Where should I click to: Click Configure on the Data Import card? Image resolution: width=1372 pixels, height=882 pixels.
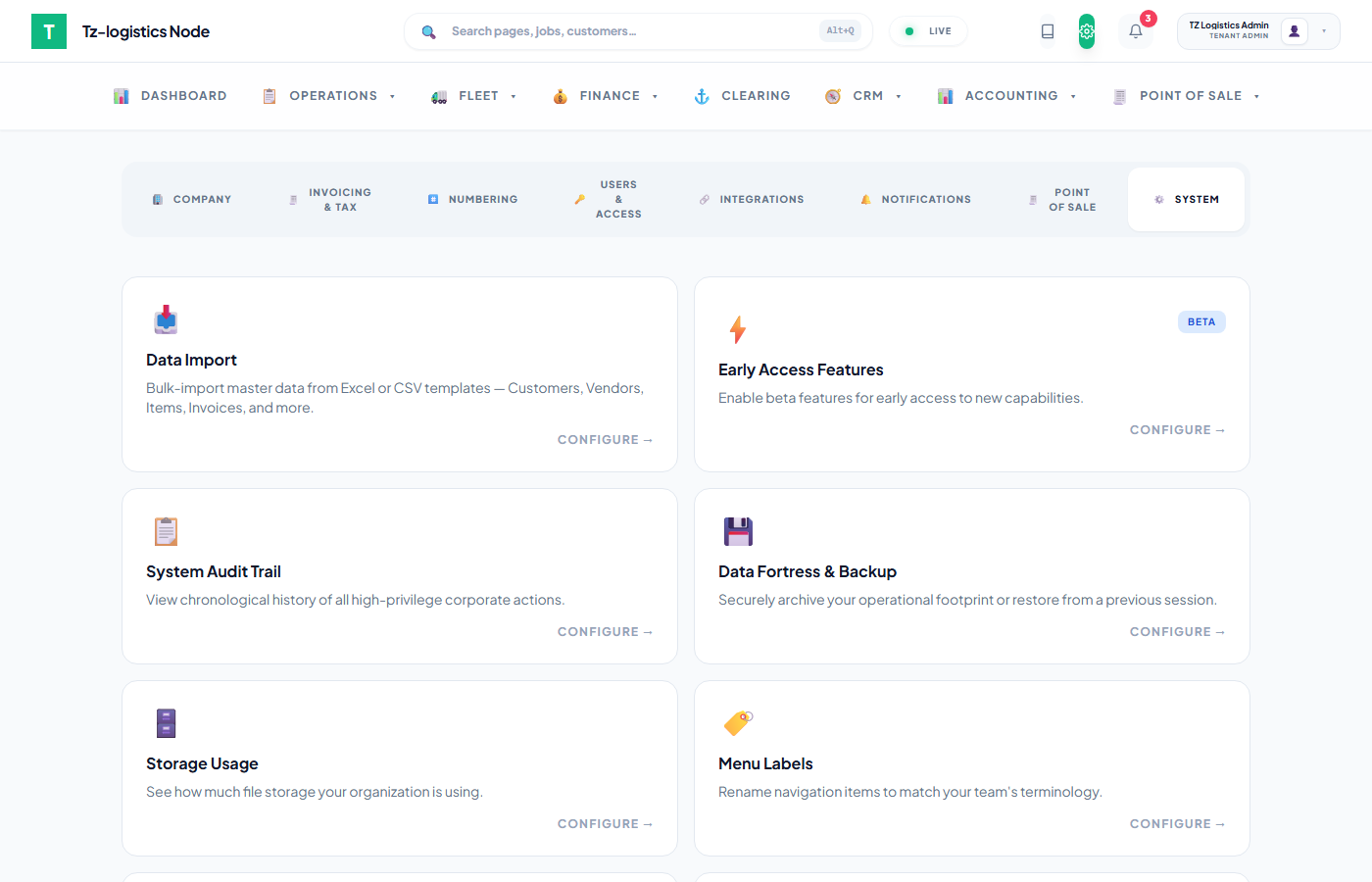click(605, 440)
